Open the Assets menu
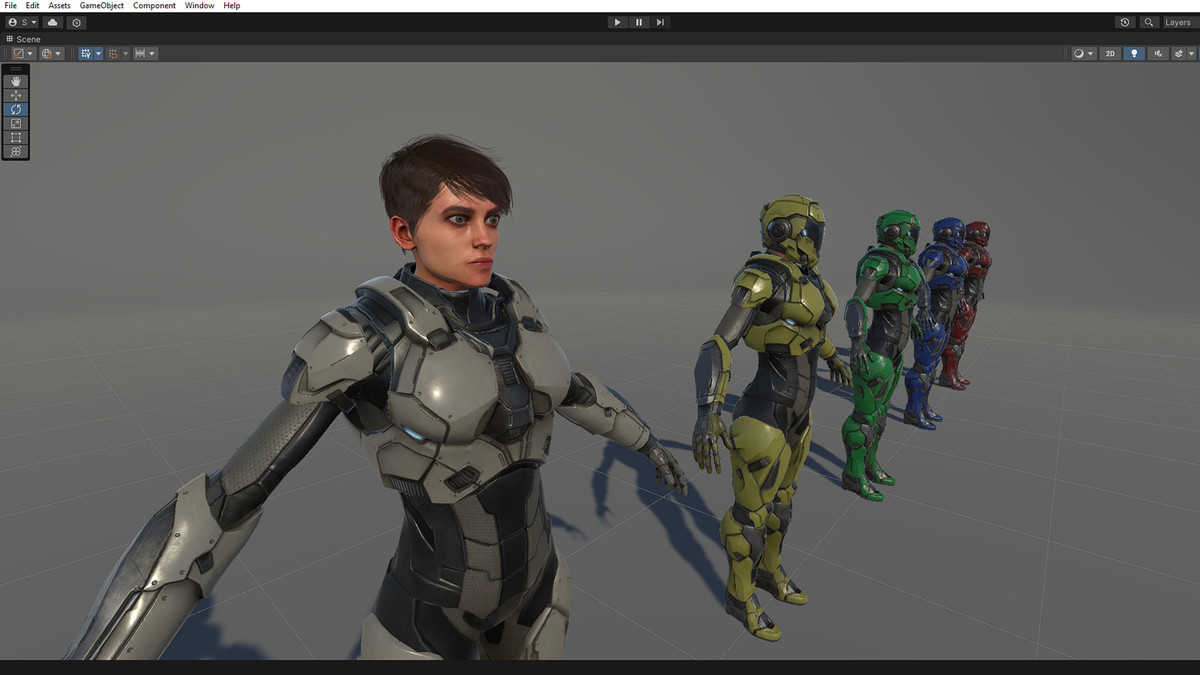The width and height of the screenshot is (1200, 675). 60,6
